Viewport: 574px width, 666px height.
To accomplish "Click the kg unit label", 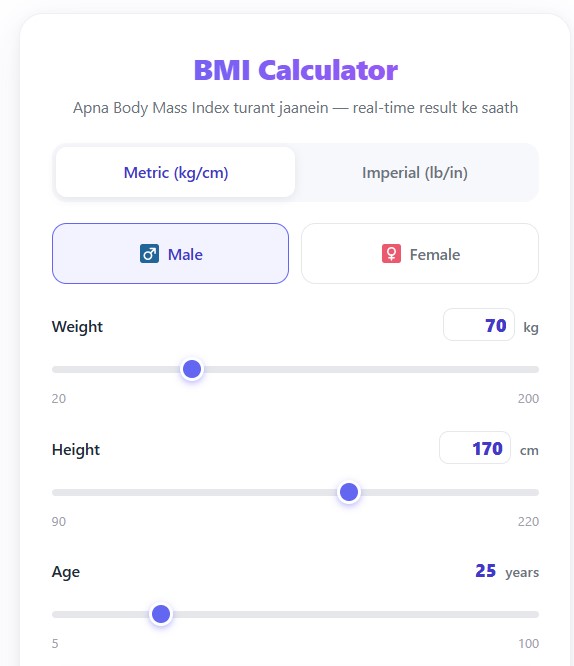I will (531, 327).
